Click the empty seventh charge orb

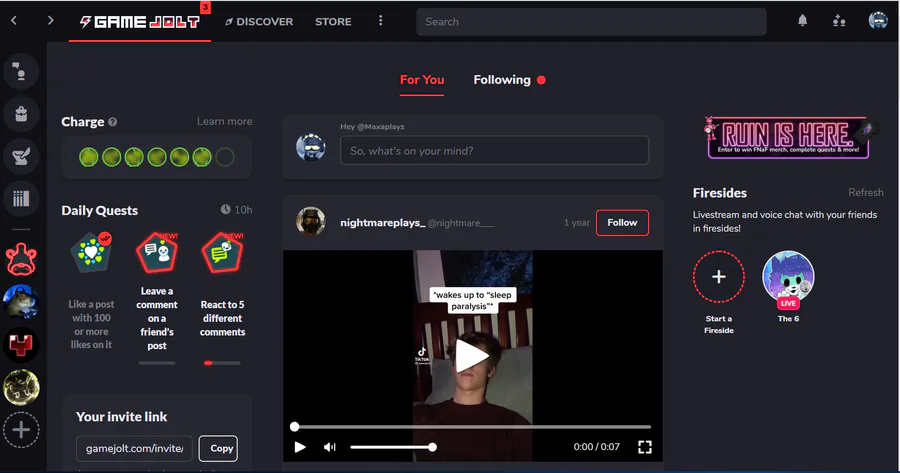[x=225, y=157]
